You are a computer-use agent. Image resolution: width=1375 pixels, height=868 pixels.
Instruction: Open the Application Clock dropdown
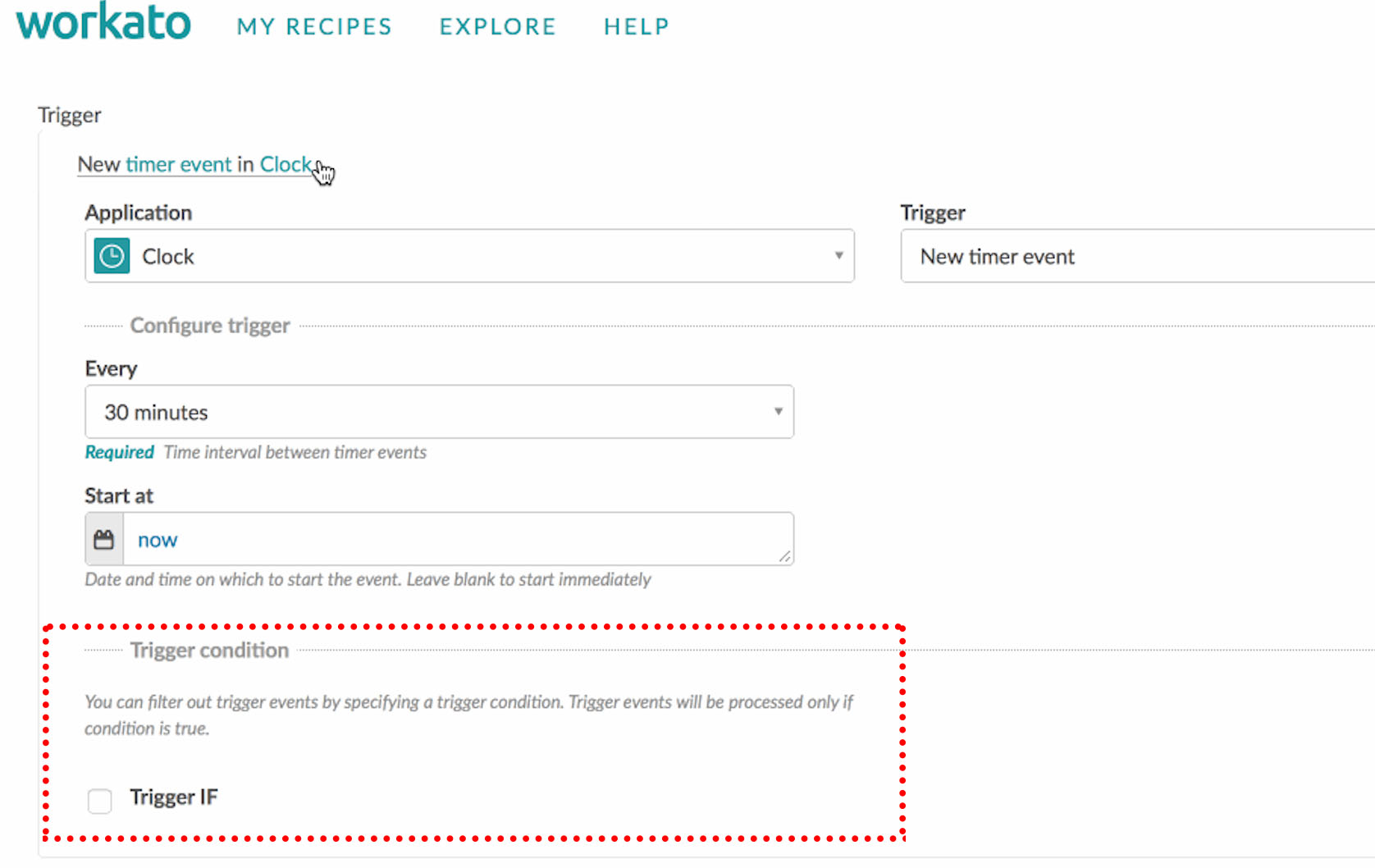pyautogui.click(x=469, y=256)
